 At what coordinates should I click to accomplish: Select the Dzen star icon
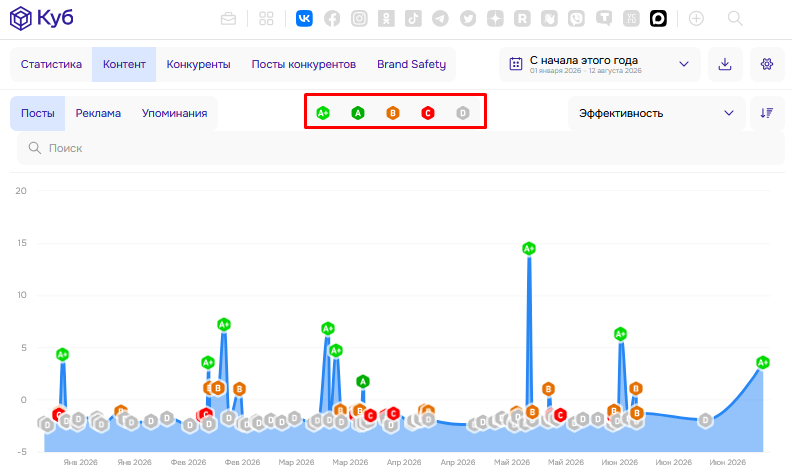[x=495, y=19]
